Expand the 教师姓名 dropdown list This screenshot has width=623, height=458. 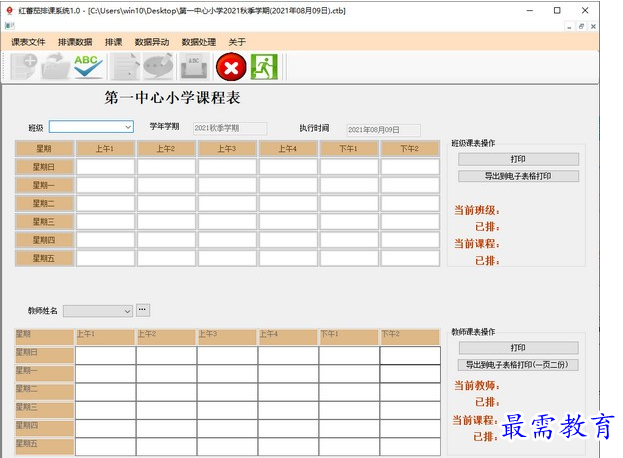click(x=127, y=311)
